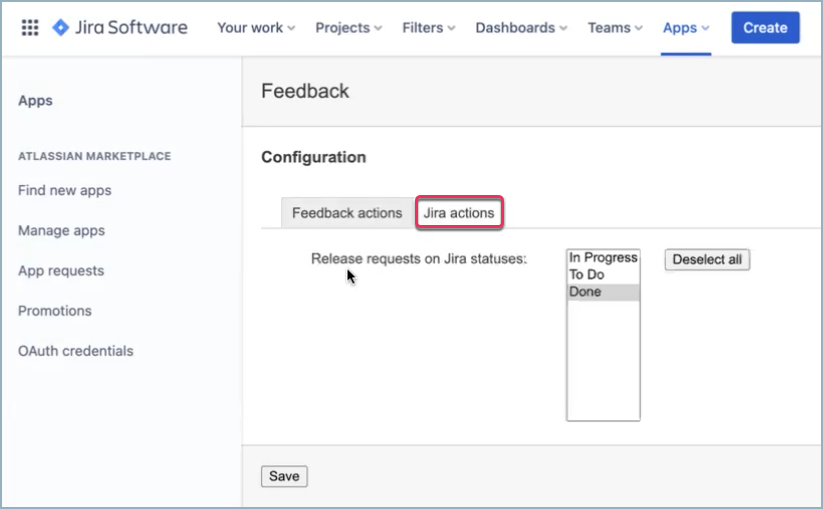Click the blue Create button
This screenshot has height=509, width=823.
click(x=765, y=28)
